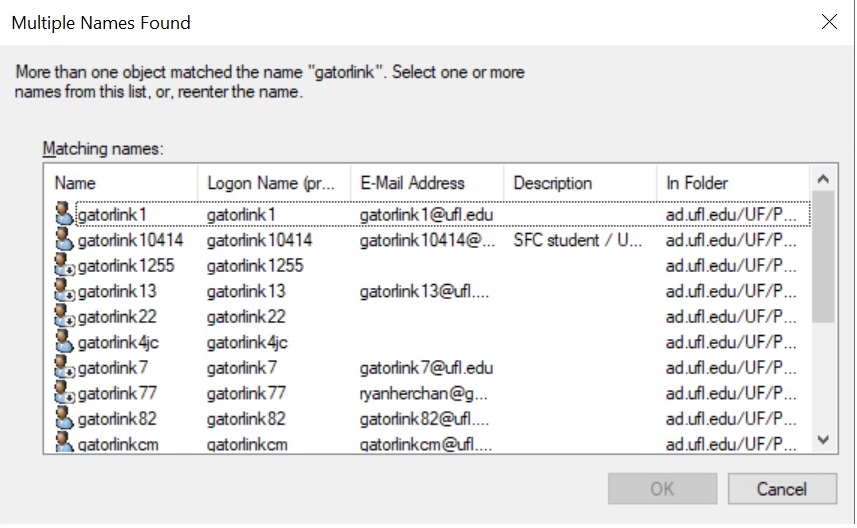
Task: Click the ryanherchan@g... email cell
Action: [424, 394]
